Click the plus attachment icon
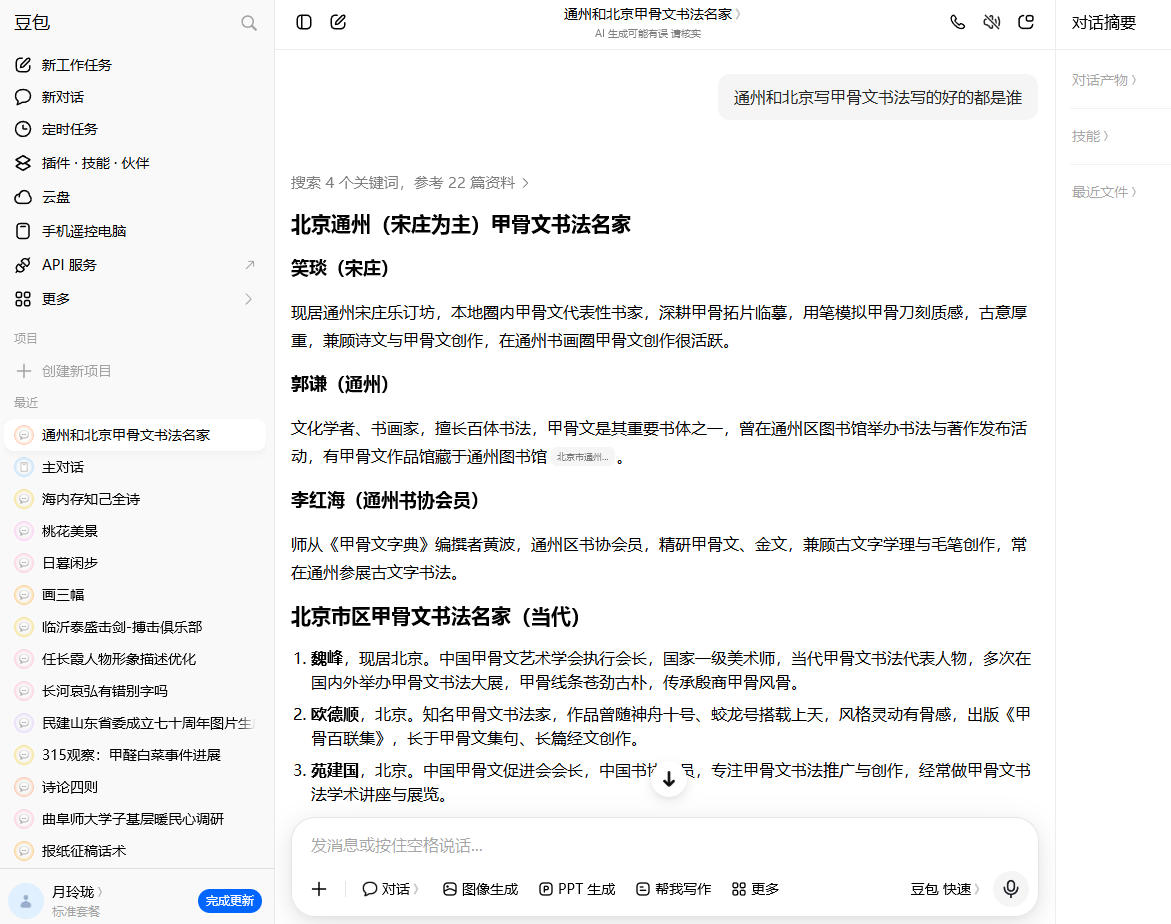The image size is (1171, 924). tap(319, 889)
